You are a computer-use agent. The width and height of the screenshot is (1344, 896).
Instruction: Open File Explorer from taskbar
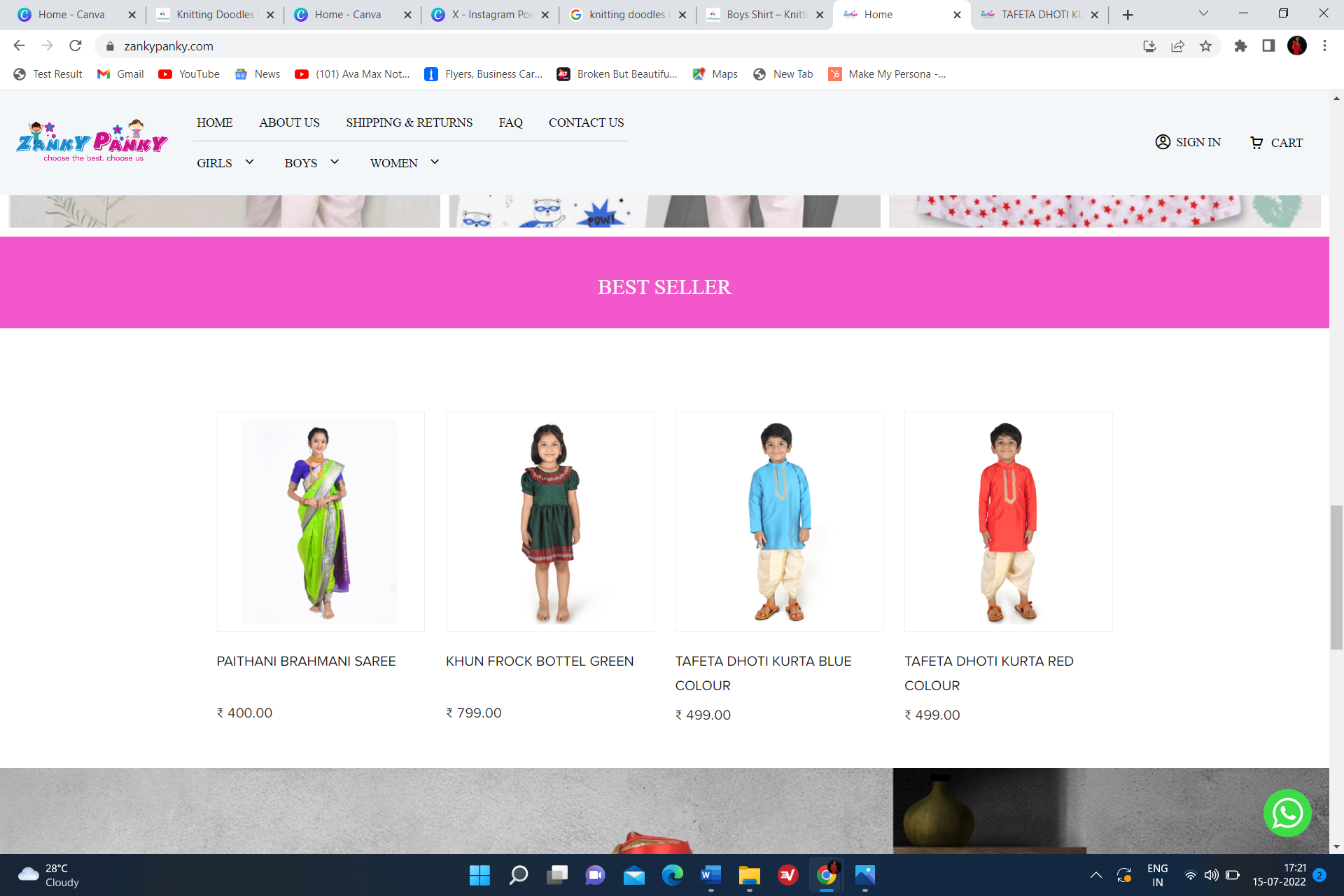pyautogui.click(x=749, y=875)
